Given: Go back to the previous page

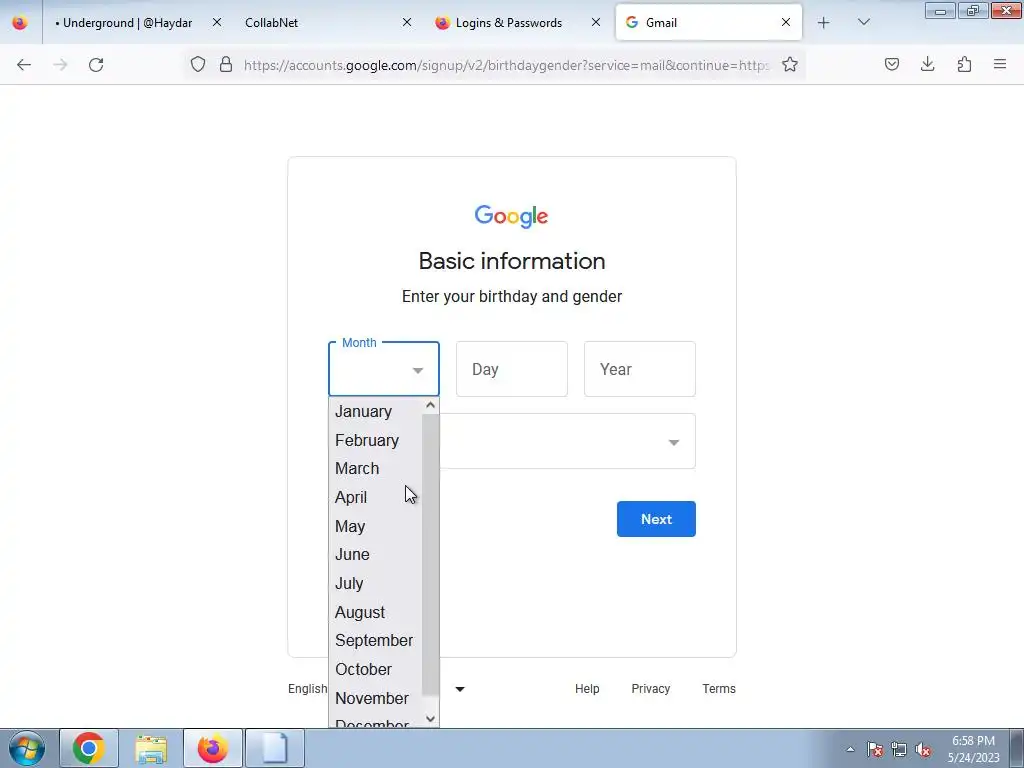Looking at the screenshot, I should point(24,64).
